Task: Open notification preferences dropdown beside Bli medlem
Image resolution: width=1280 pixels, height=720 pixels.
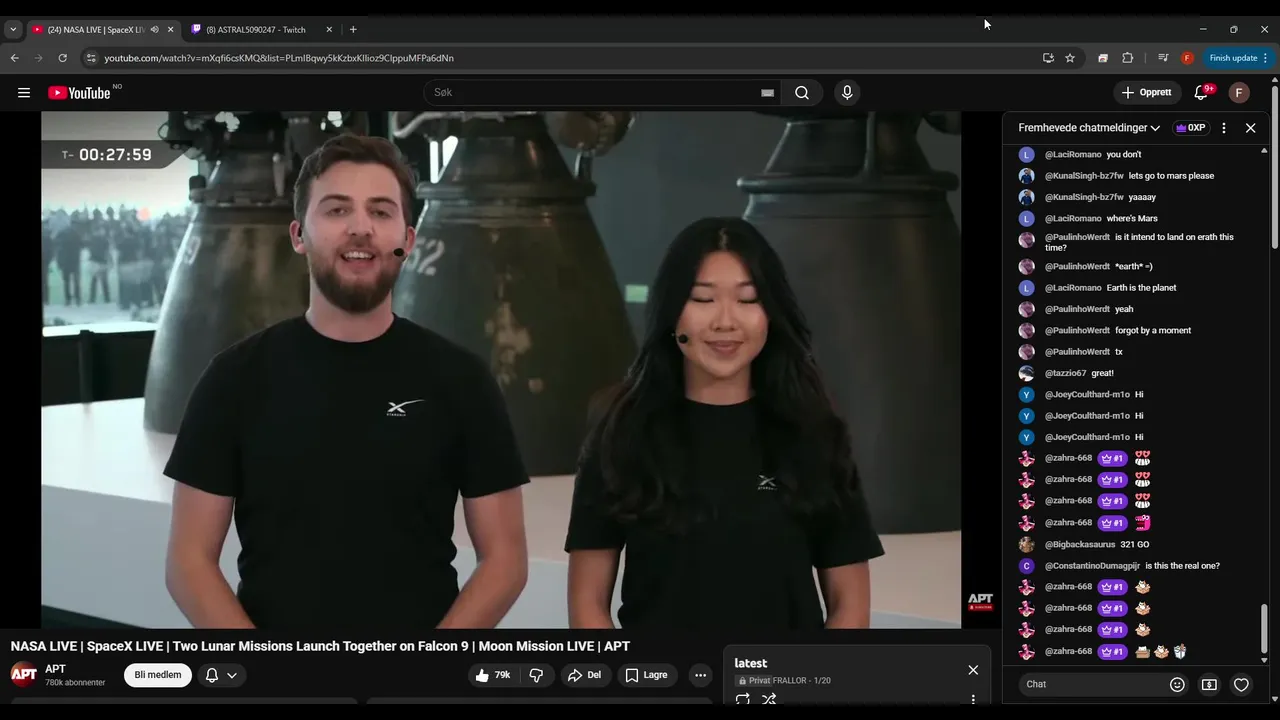Action: click(x=221, y=675)
